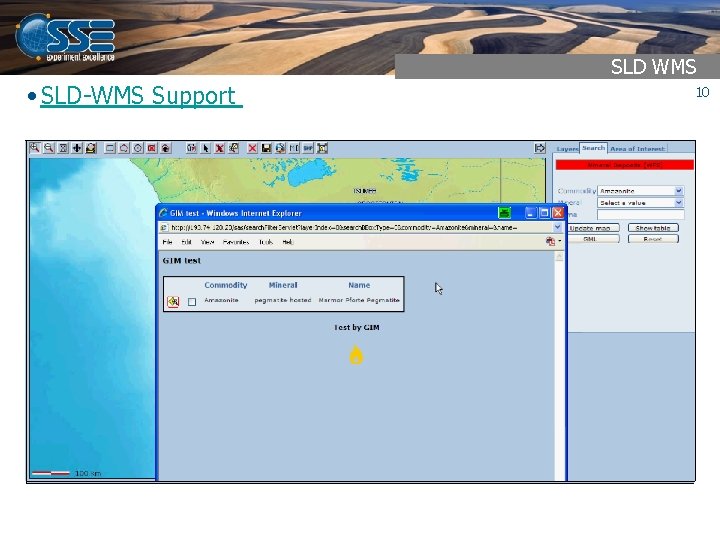Open the Commodity dropdown showing Amazonite
Viewport: 720px width, 540px height.
click(640, 191)
